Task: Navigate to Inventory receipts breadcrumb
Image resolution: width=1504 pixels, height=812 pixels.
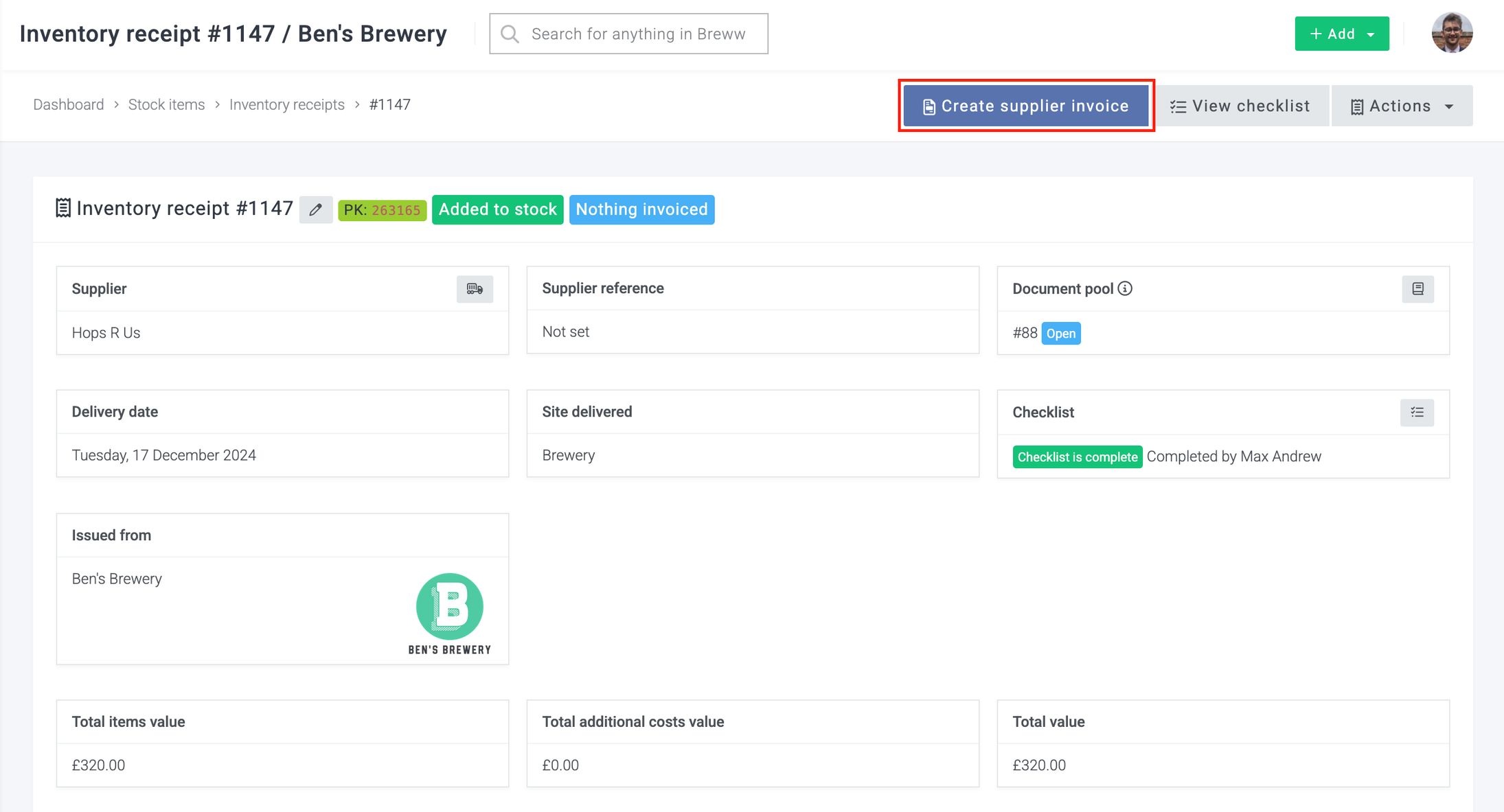Action: click(287, 104)
